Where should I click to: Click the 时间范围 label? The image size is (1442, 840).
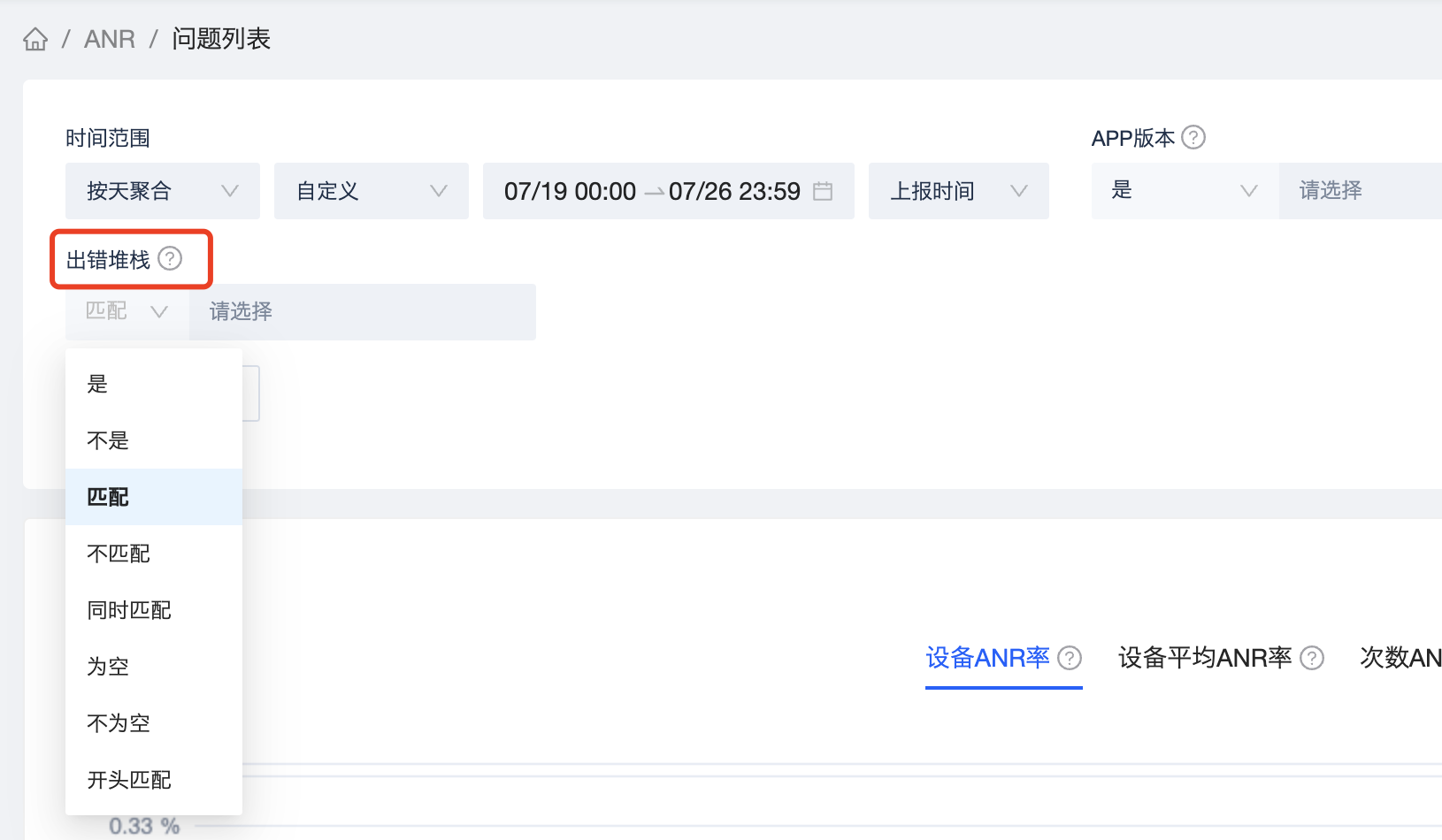(108, 138)
